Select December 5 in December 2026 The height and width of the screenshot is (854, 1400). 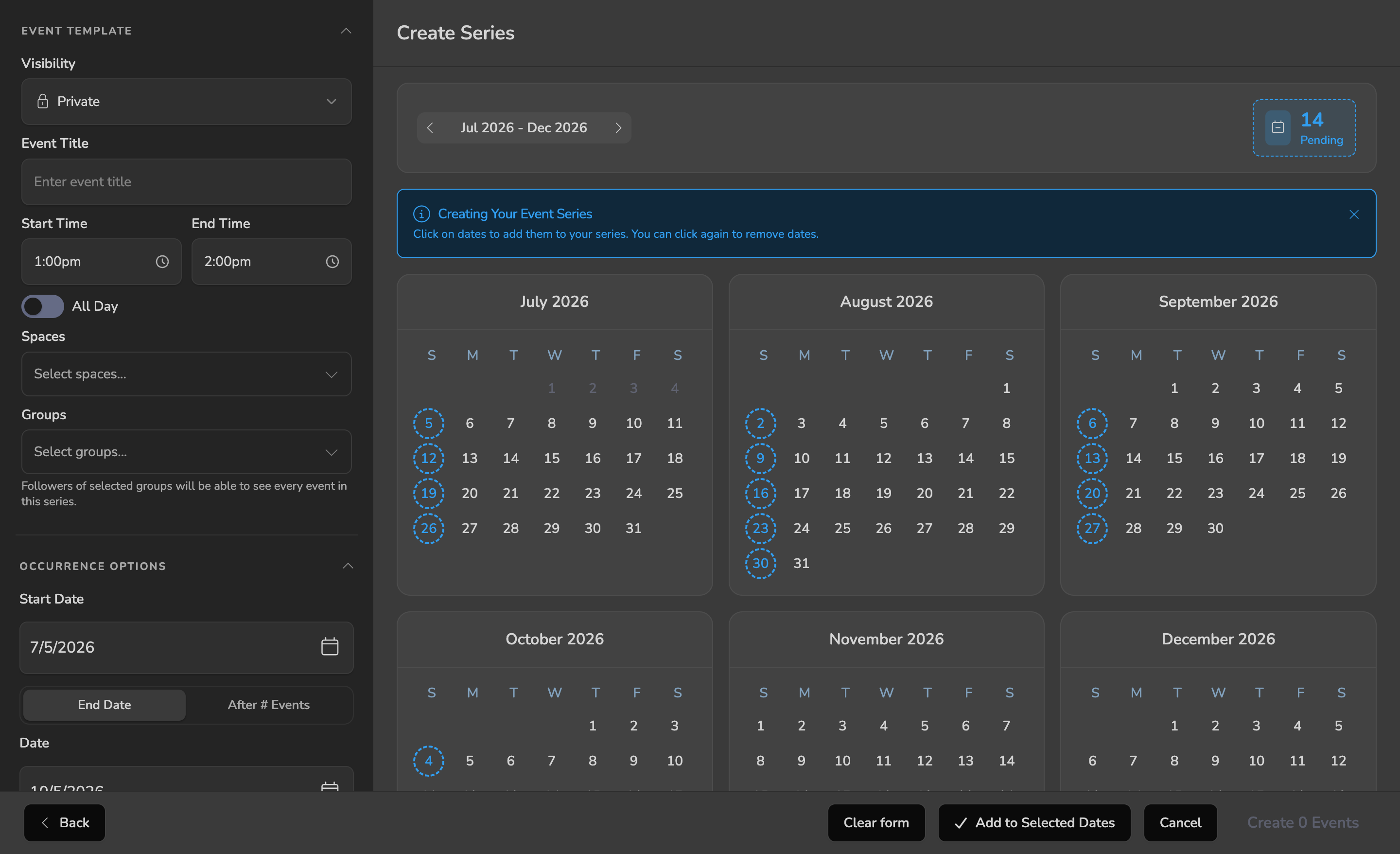pyautogui.click(x=1338, y=726)
